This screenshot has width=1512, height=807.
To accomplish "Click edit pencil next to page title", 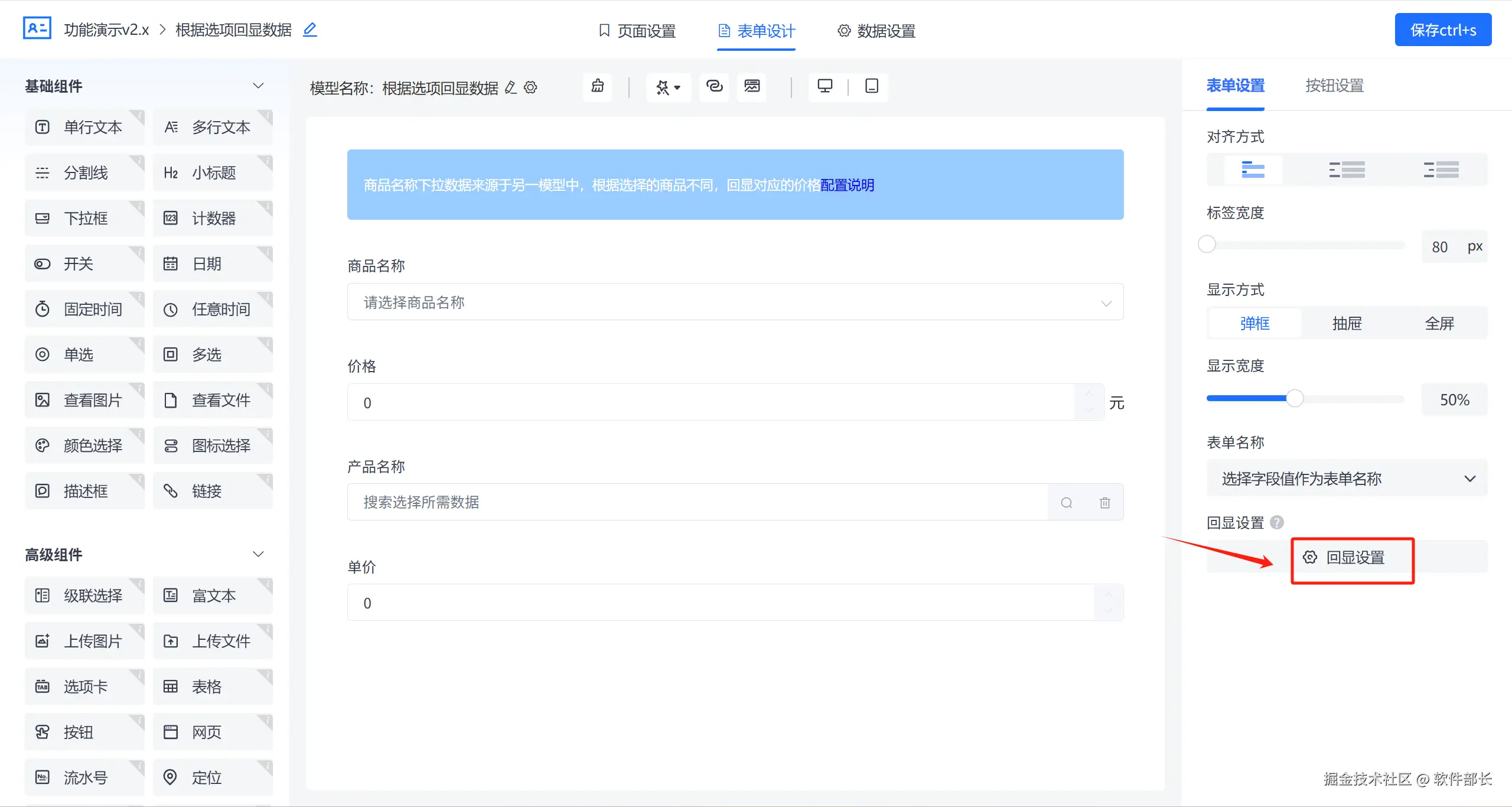I will [x=309, y=30].
